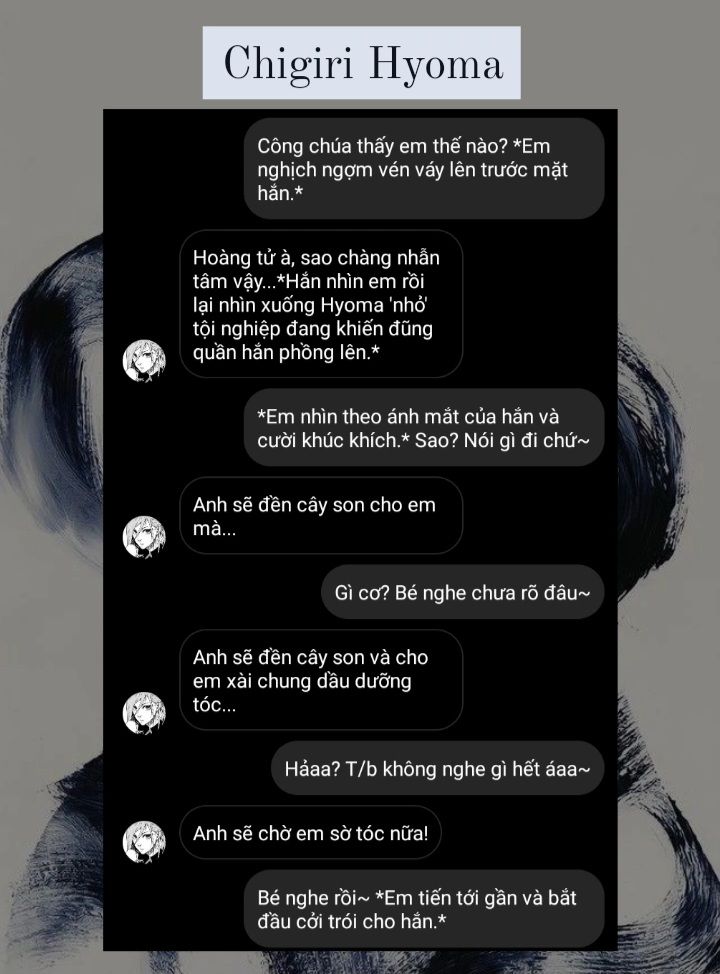Click avatar beside the 'dầu dưỡng tóc' message
This screenshot has width=720, height=974.
coord(144,712)
